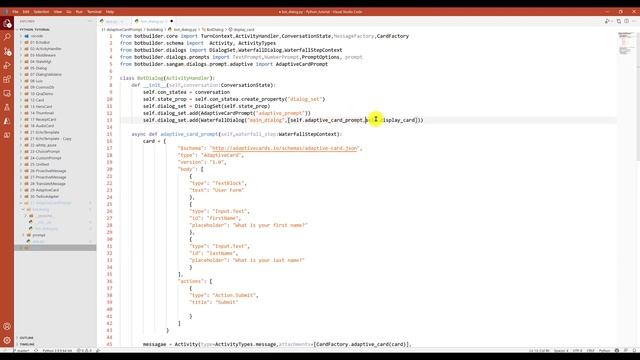The width and height of the screenshot is (640, 360).
Task: Click the Run Python File button
Action: [607, 21]
